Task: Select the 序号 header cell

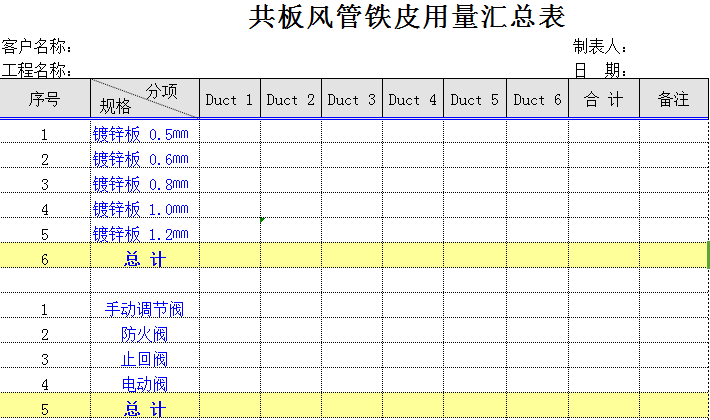Action: point(45,99)
